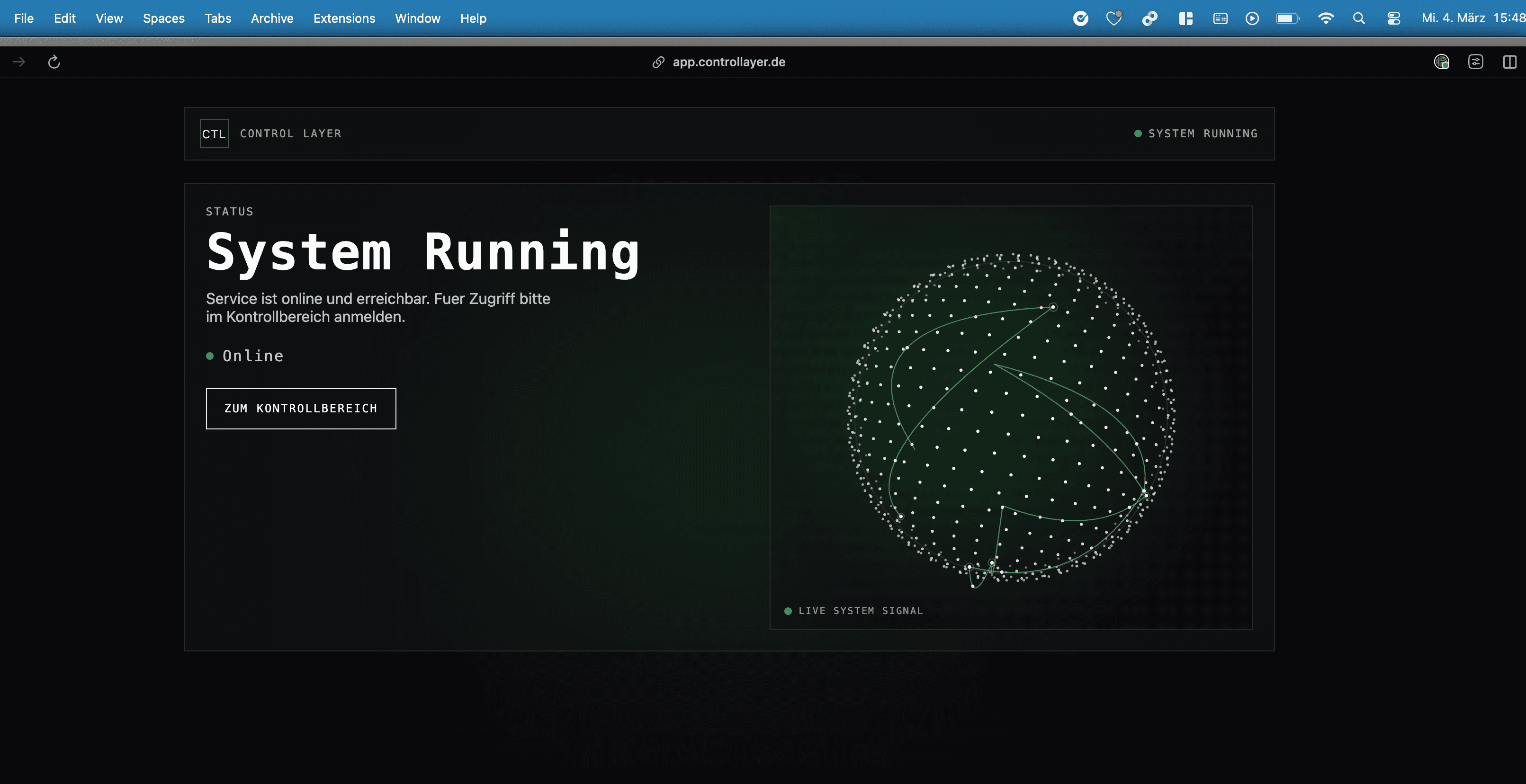The height and width of the screenshot is (784, 1526).
Task: Click the CTL logo box
Action: tap(214, 134)
